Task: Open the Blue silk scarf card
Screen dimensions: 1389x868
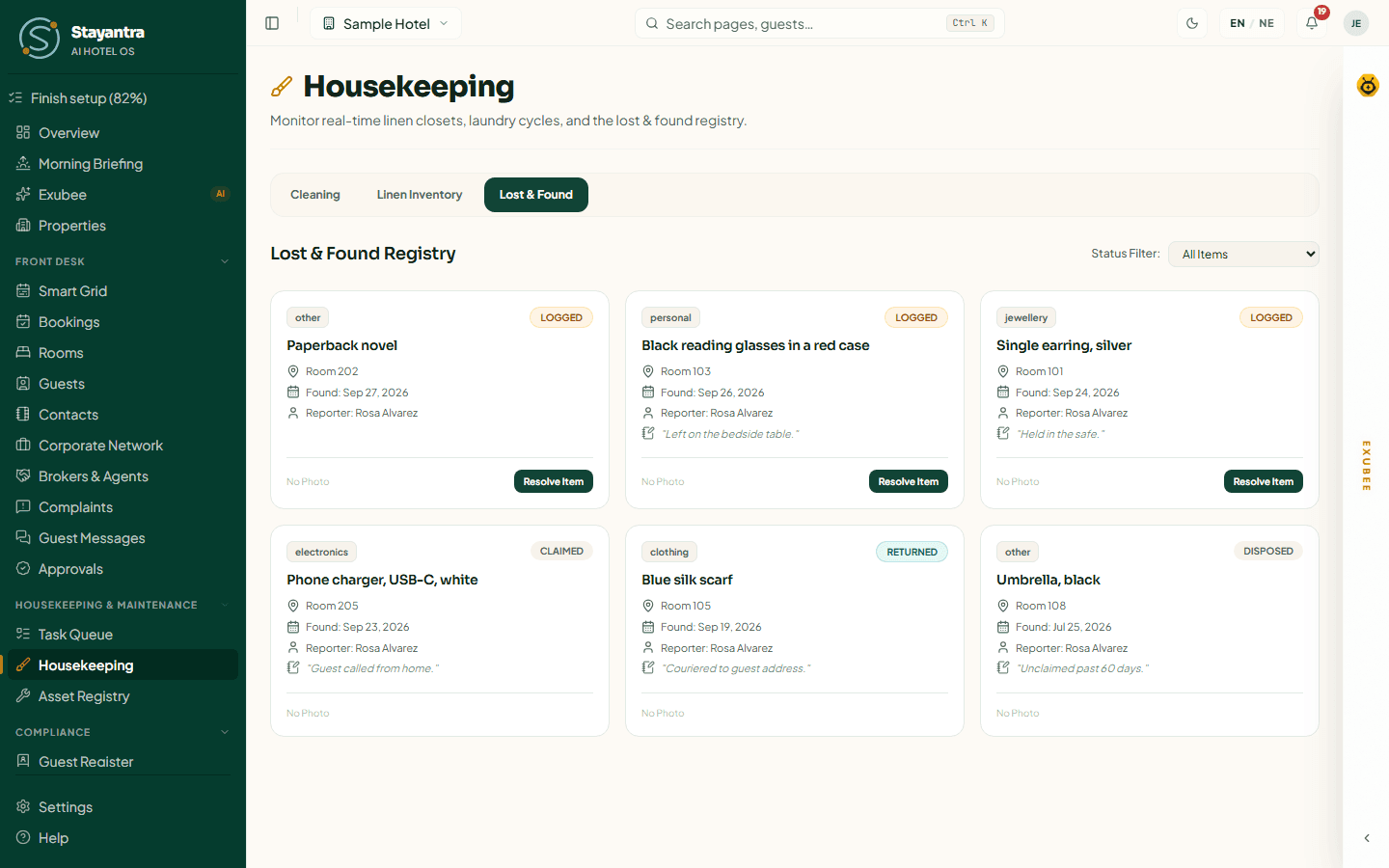Action: (795, 631)
